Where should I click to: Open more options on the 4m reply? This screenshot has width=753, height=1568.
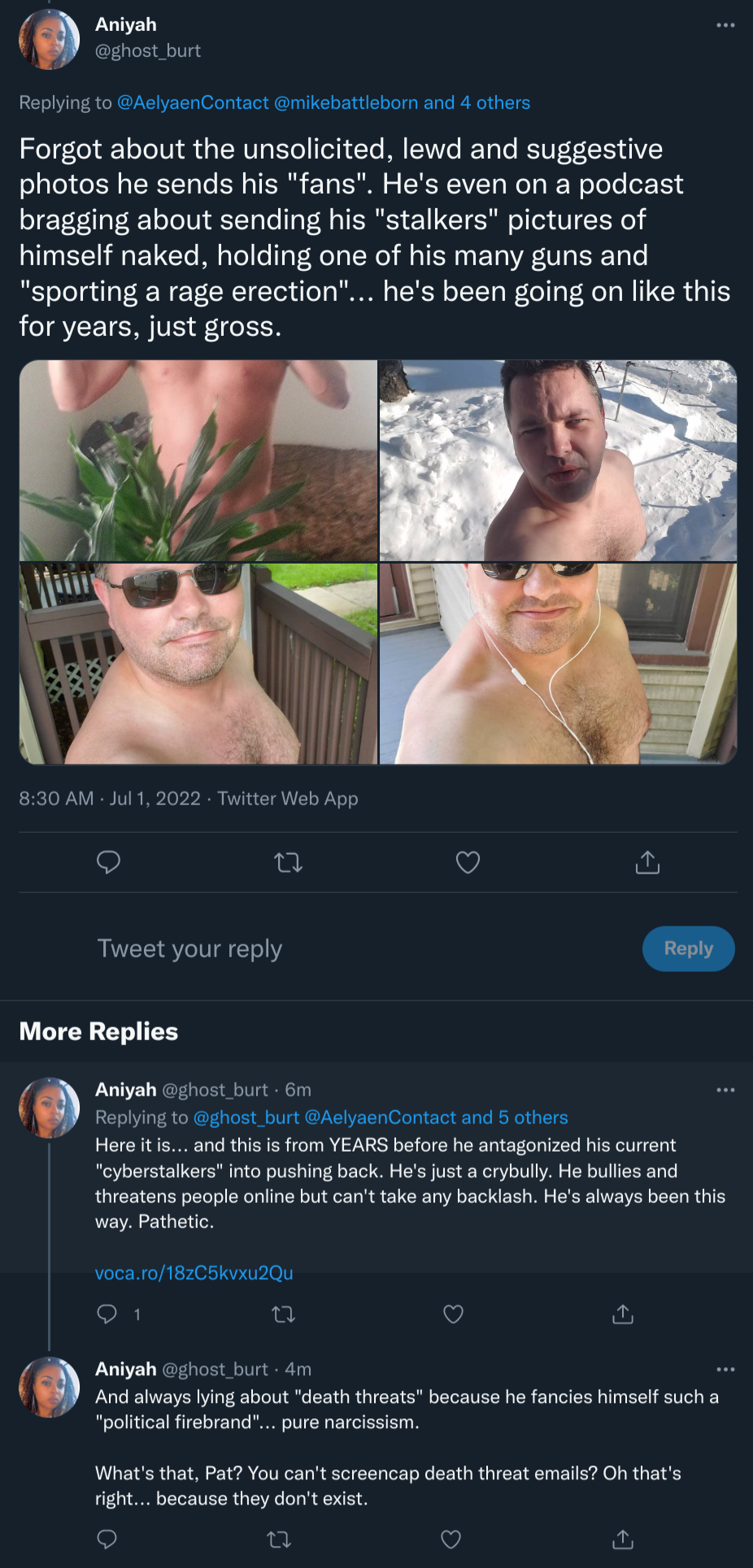tap(725, 1370)
